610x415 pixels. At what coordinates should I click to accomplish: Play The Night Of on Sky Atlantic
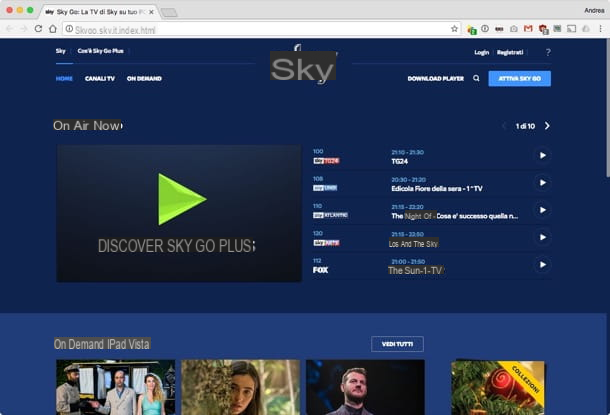pyautogui.click(x=542, y=210)
